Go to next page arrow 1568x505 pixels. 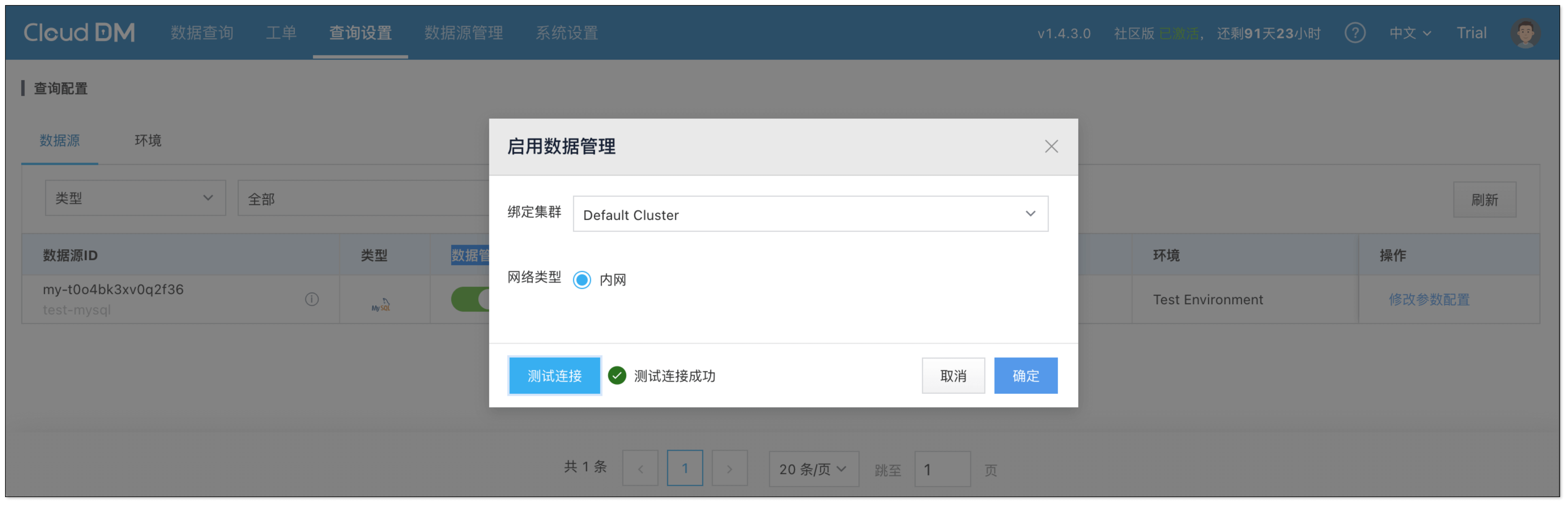click(x=729, y=468)
